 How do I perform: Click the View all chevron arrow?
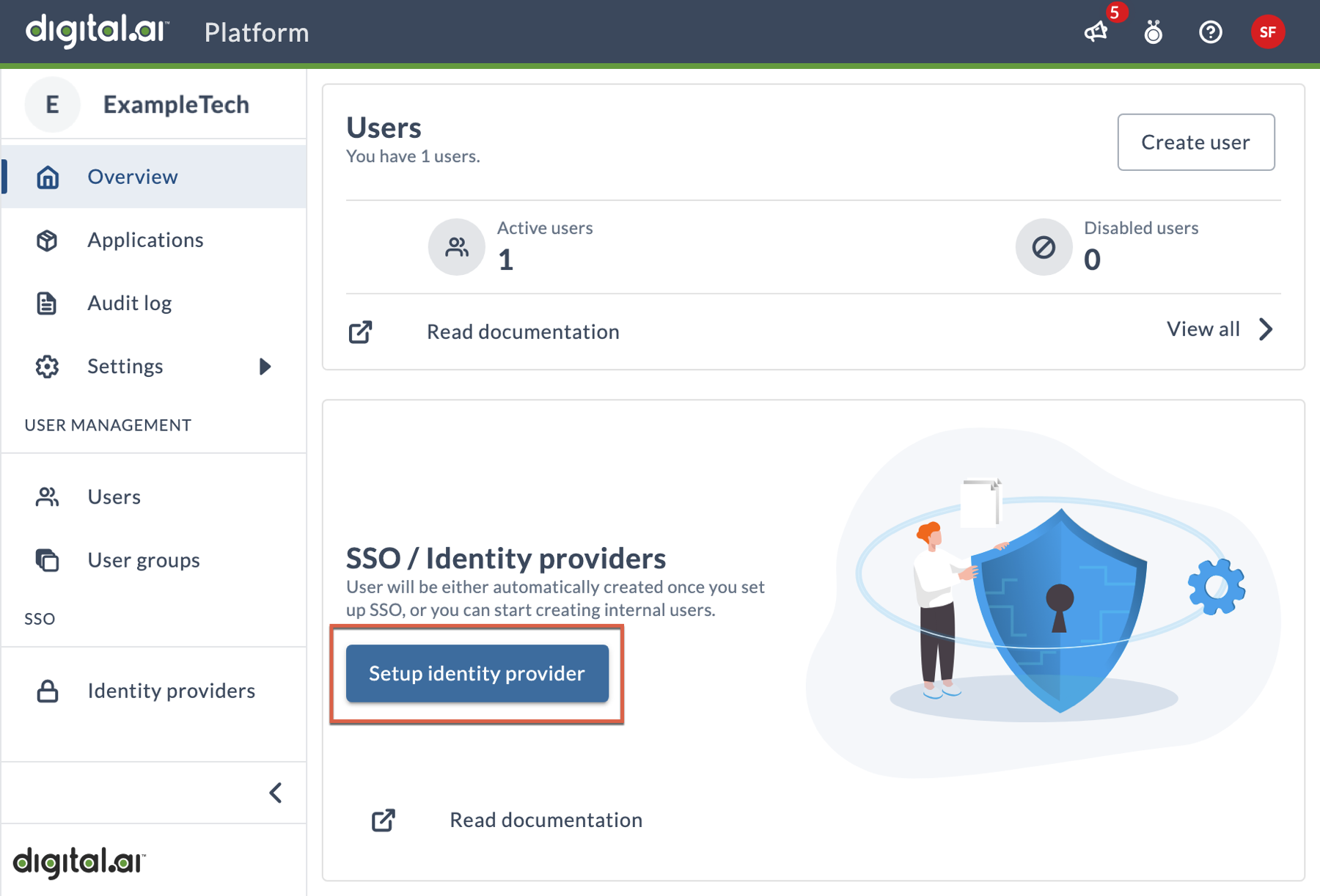pyautogui.click(x=1266, y=329)
